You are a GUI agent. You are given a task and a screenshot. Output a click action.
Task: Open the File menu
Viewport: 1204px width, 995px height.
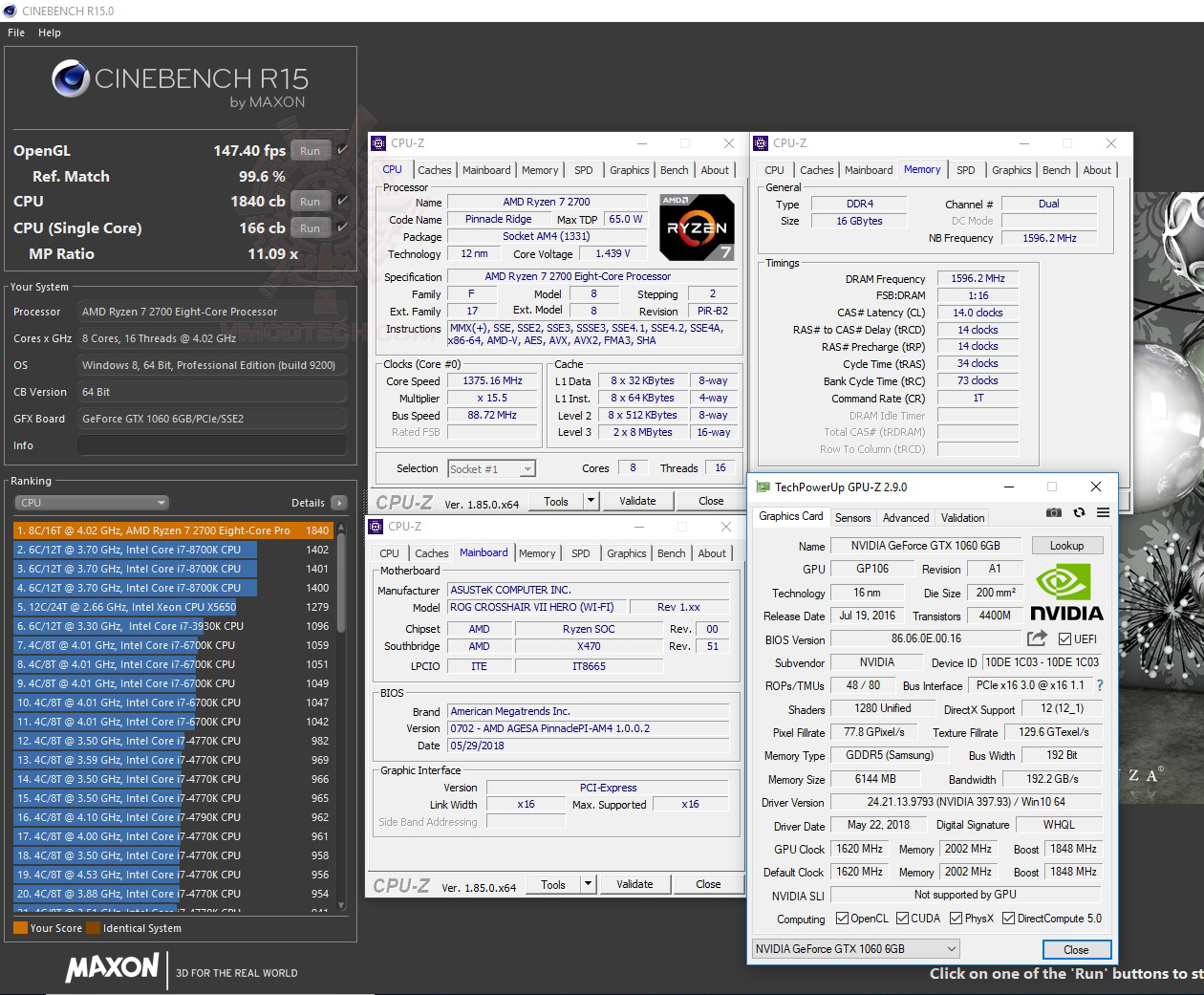[x=15, y=32]
